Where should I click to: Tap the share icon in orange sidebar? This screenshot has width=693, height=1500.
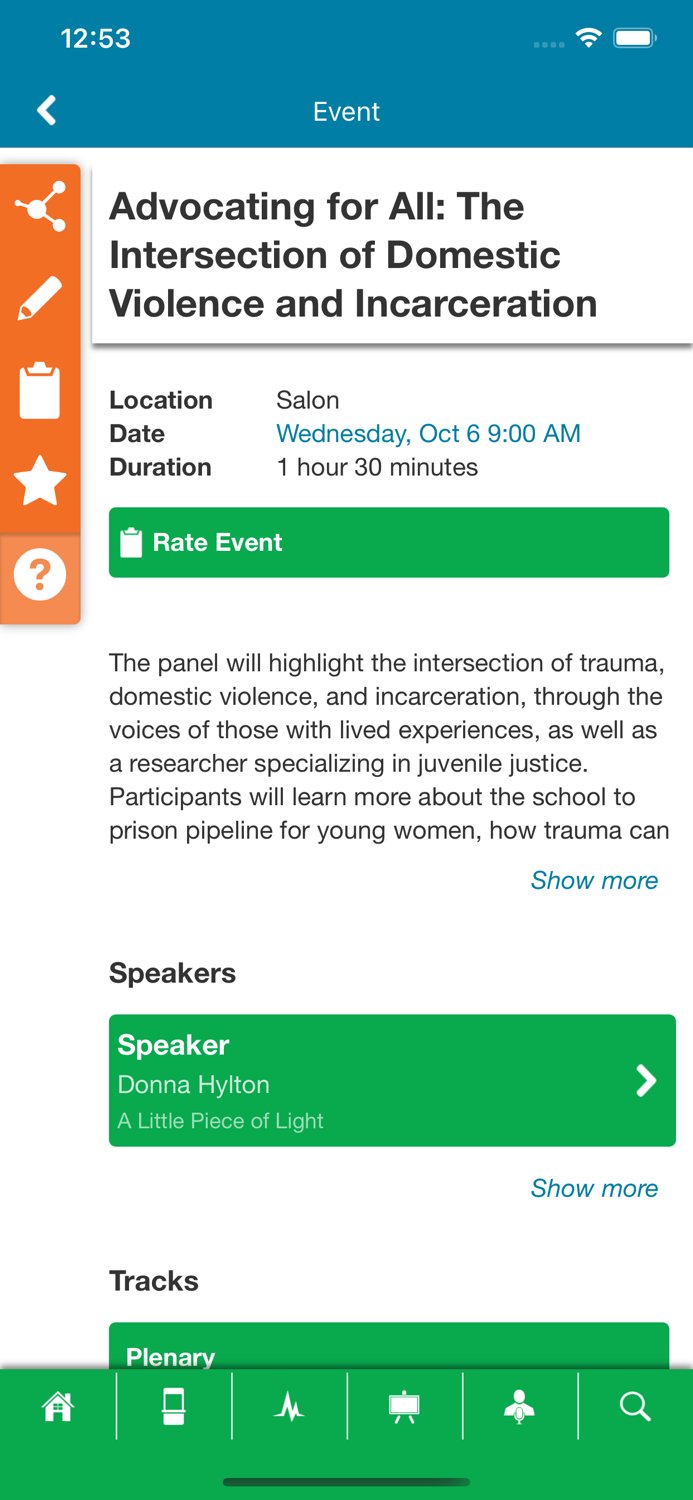(40, 207)
